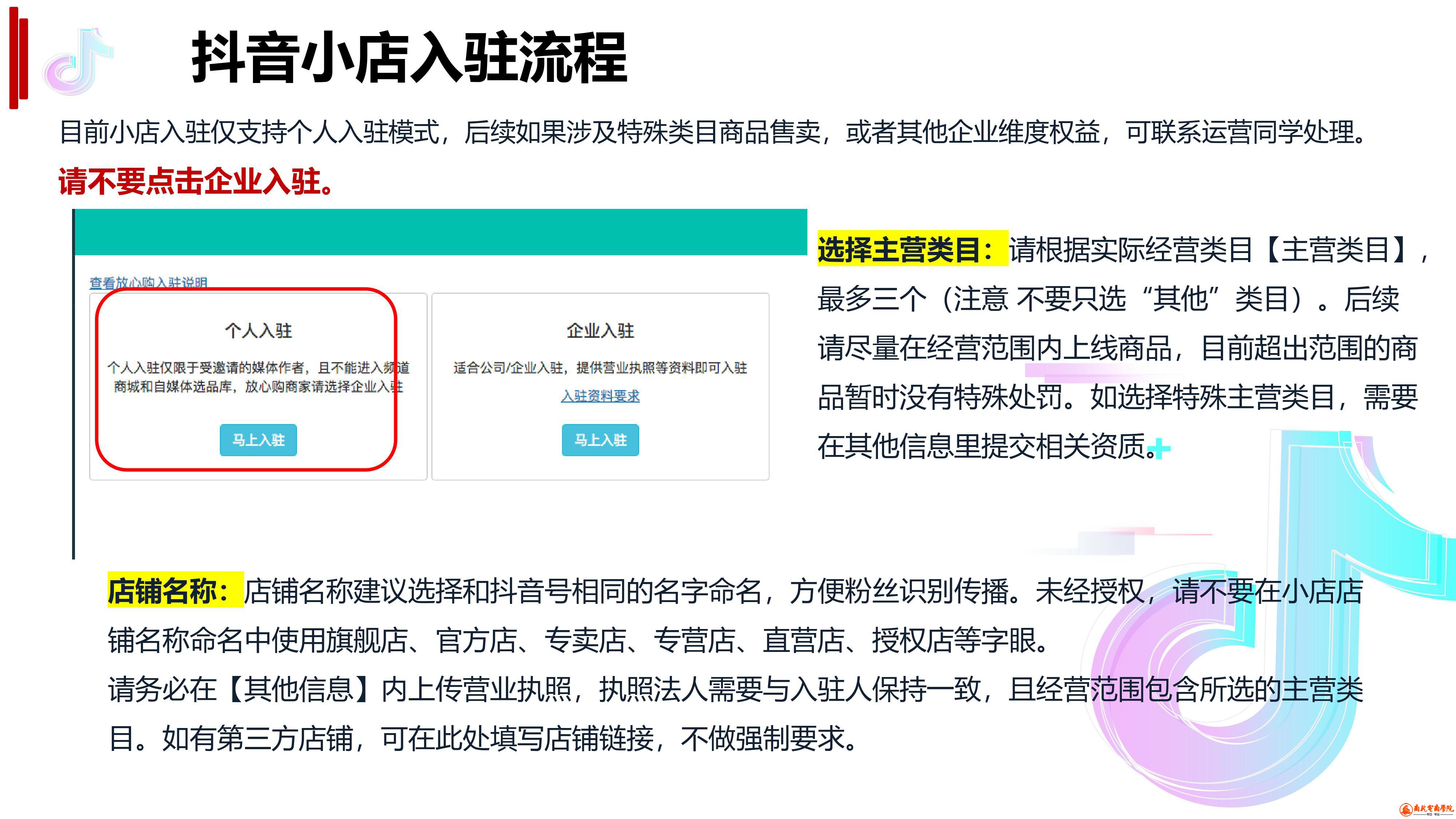This screenshot has height=819, width=1456.
Task: Select the 个人入驻 card heading
Action: pos(258,331)
